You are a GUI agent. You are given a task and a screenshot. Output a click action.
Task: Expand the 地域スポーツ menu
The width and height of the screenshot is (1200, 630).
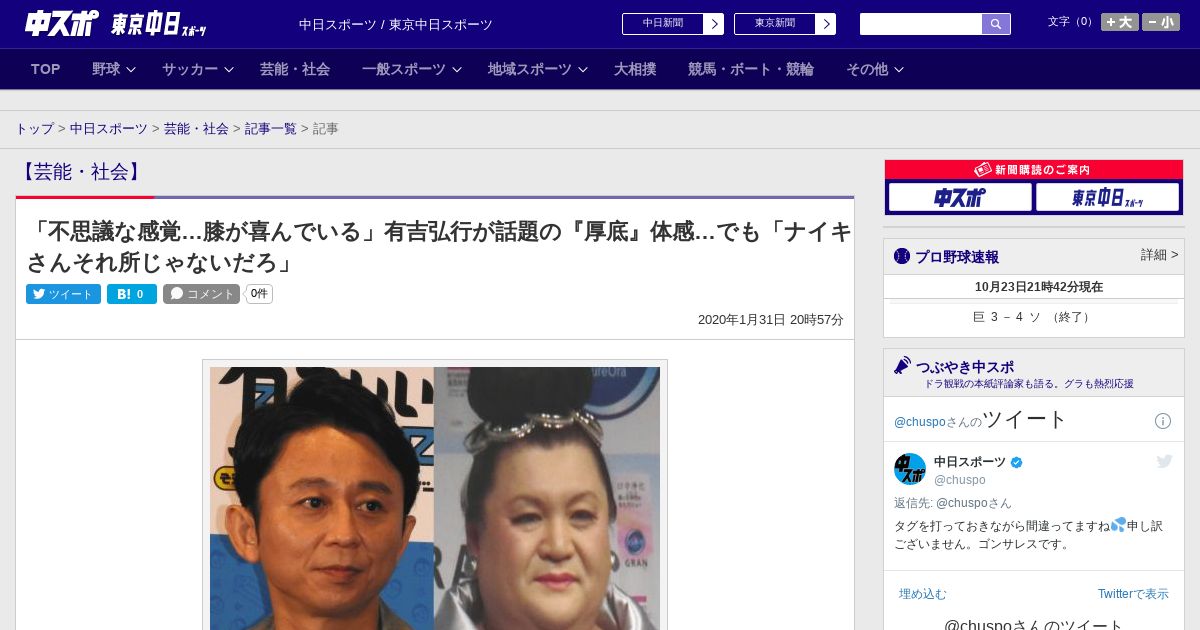(x=537, y=69)
